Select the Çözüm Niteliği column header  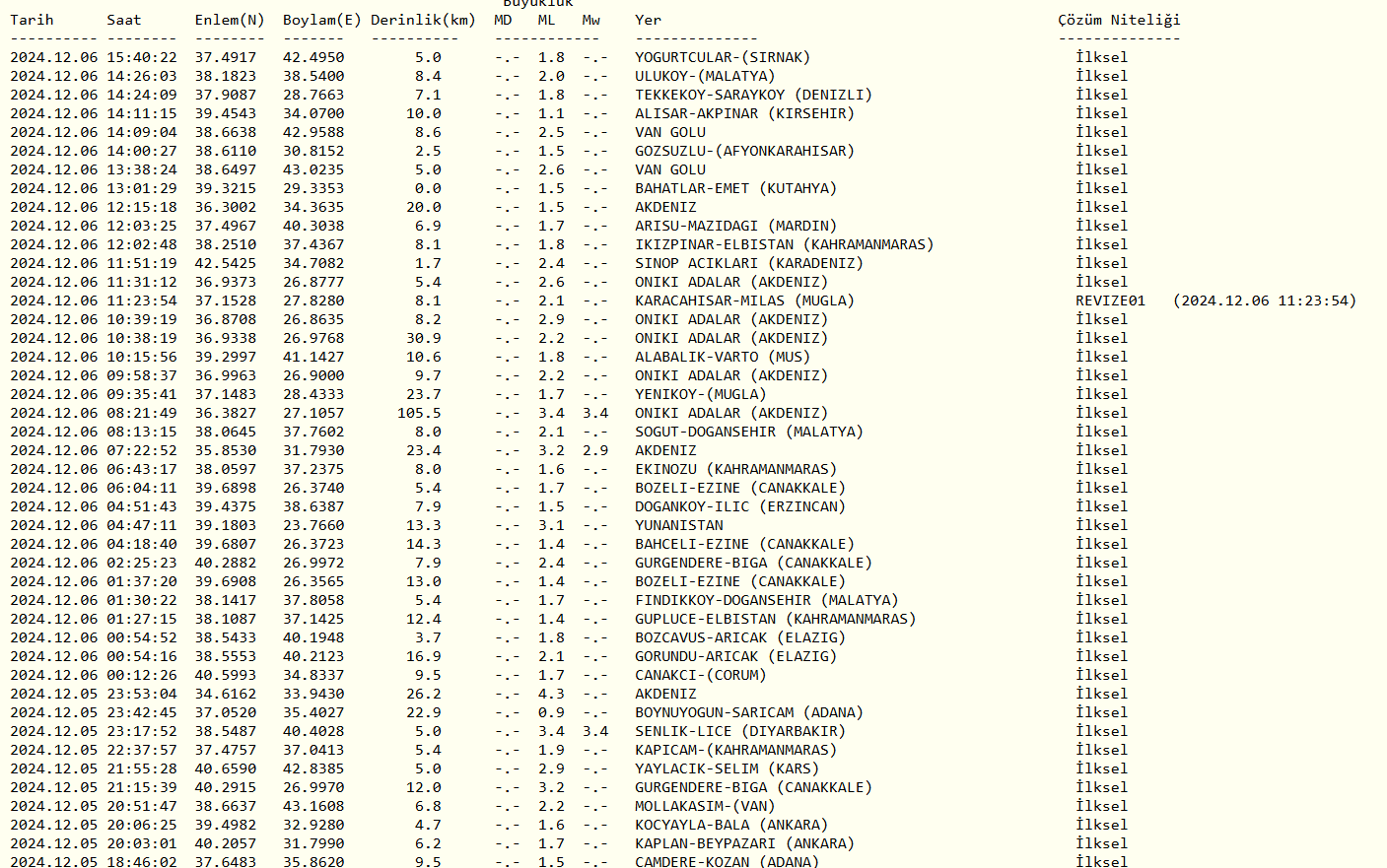(x=1119, y=20)
